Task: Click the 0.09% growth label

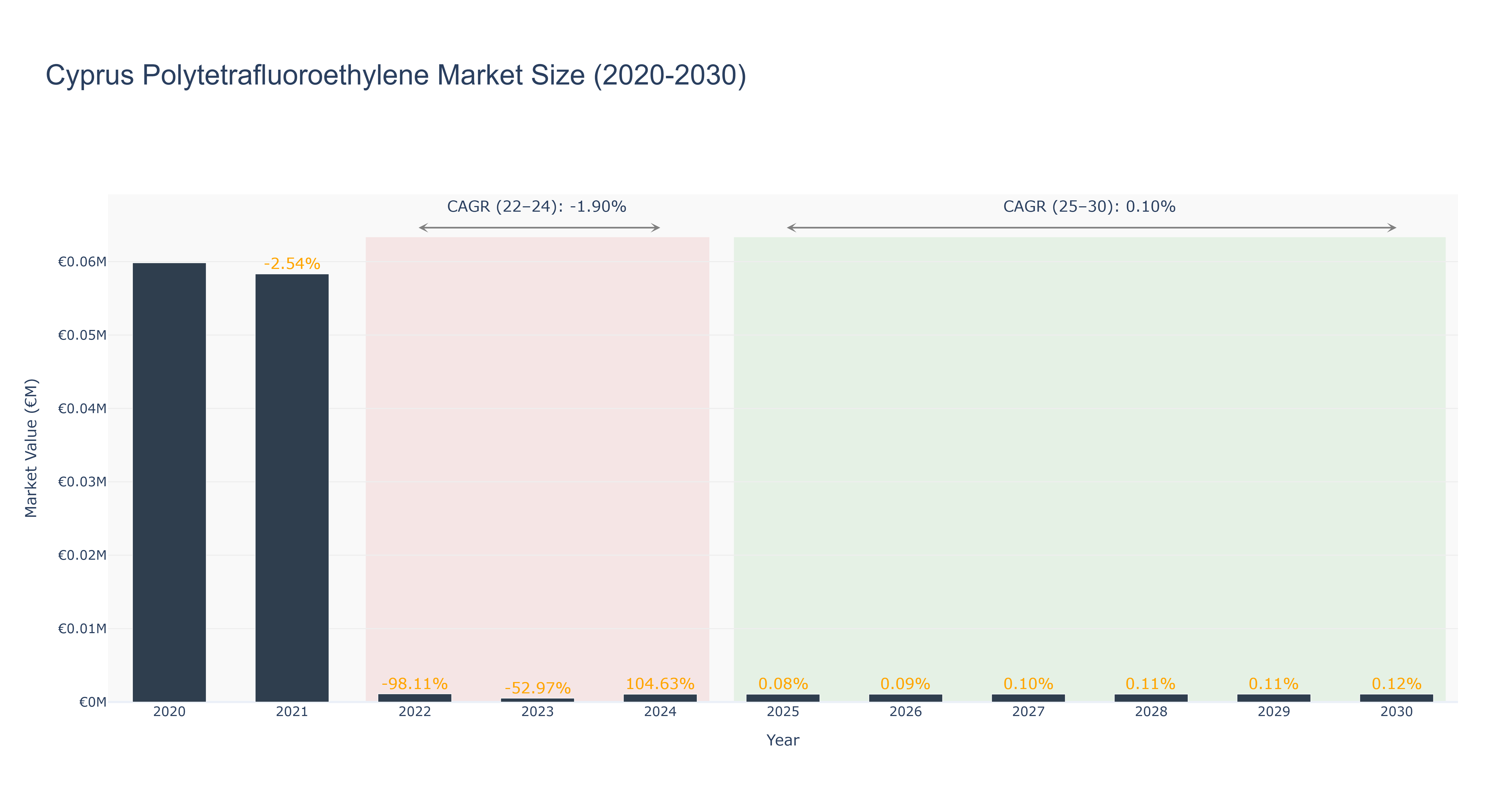Action: pyautogui.click(x=906, y=684)
